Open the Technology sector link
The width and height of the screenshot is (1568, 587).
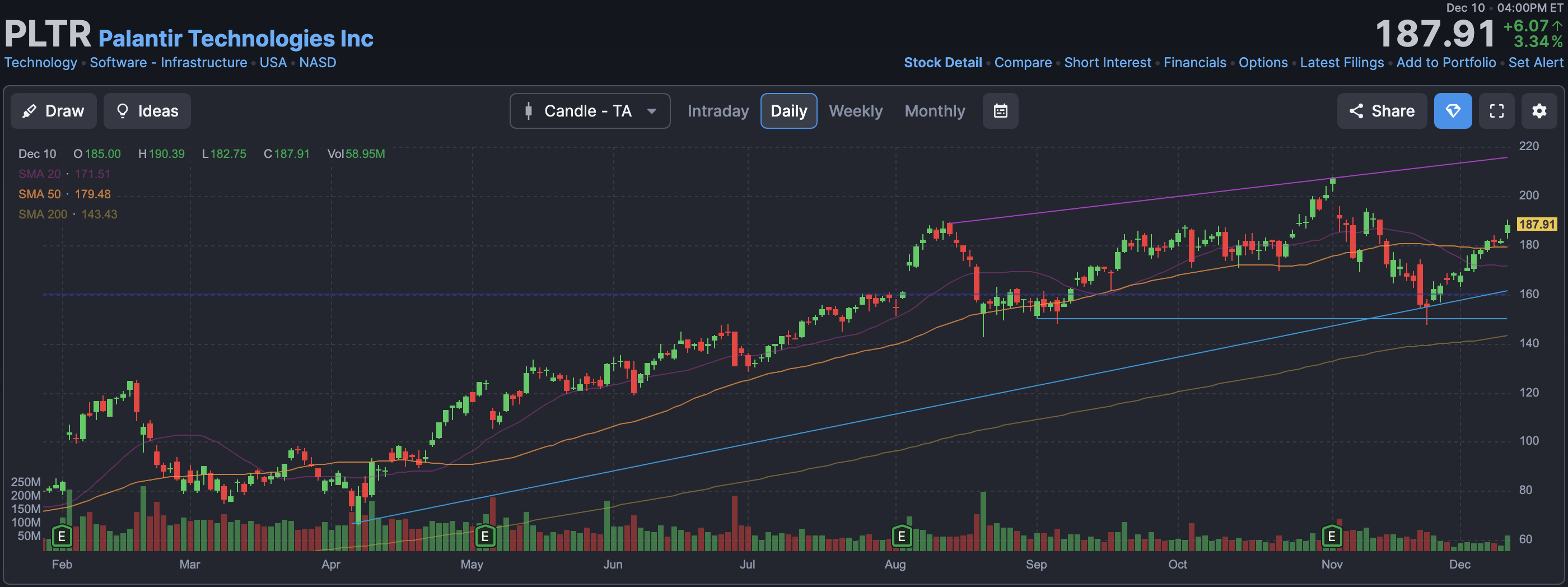coord(41,63)
